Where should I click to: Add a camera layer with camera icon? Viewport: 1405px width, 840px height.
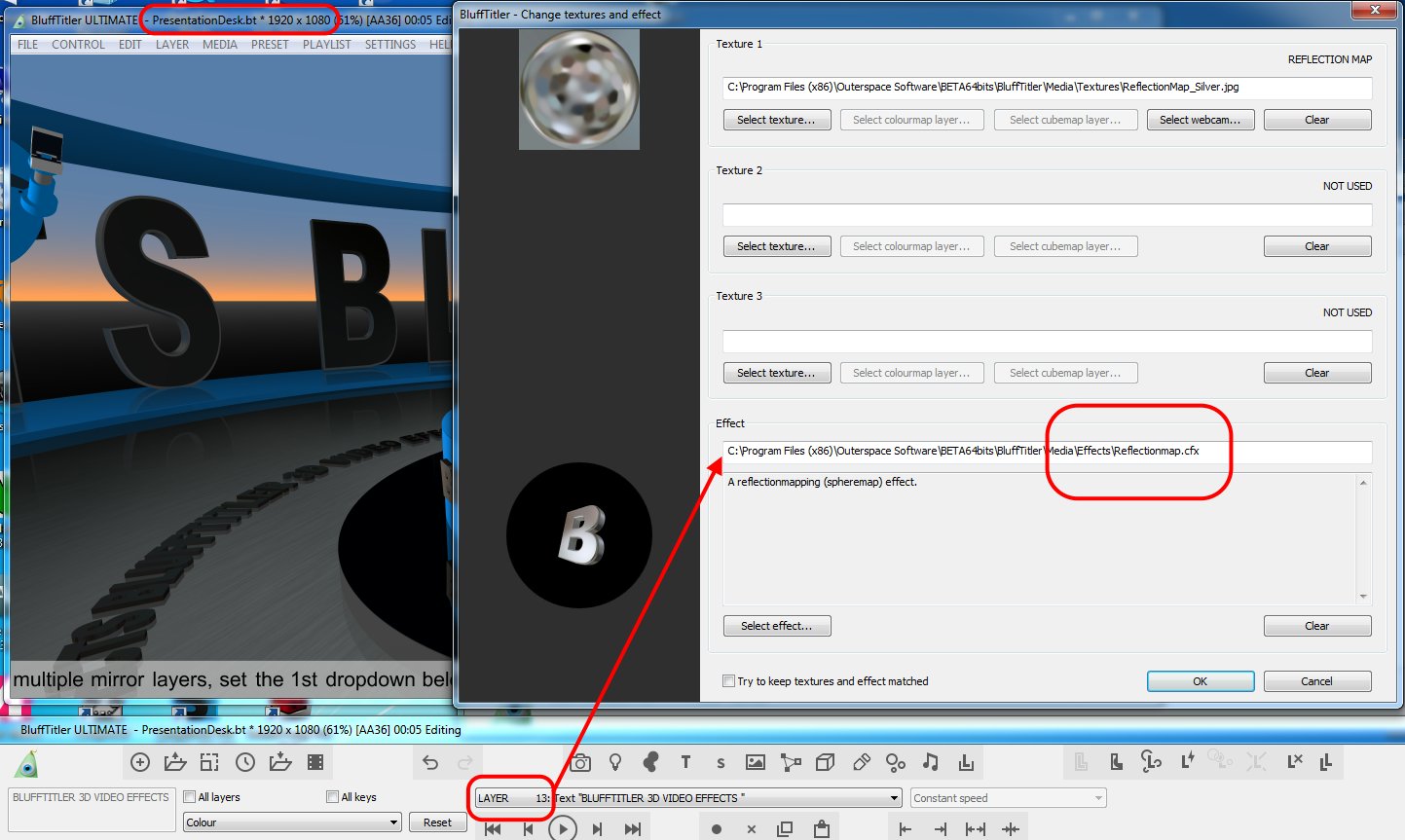click(580, 762)
